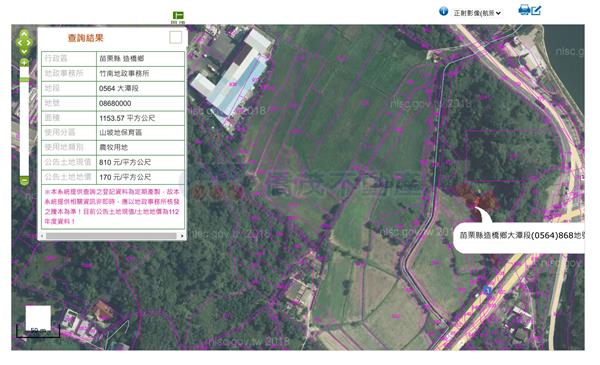Pan the map upward with the up arrow
Viewport: 600px width, 365px height.
(x=24, y=34)
